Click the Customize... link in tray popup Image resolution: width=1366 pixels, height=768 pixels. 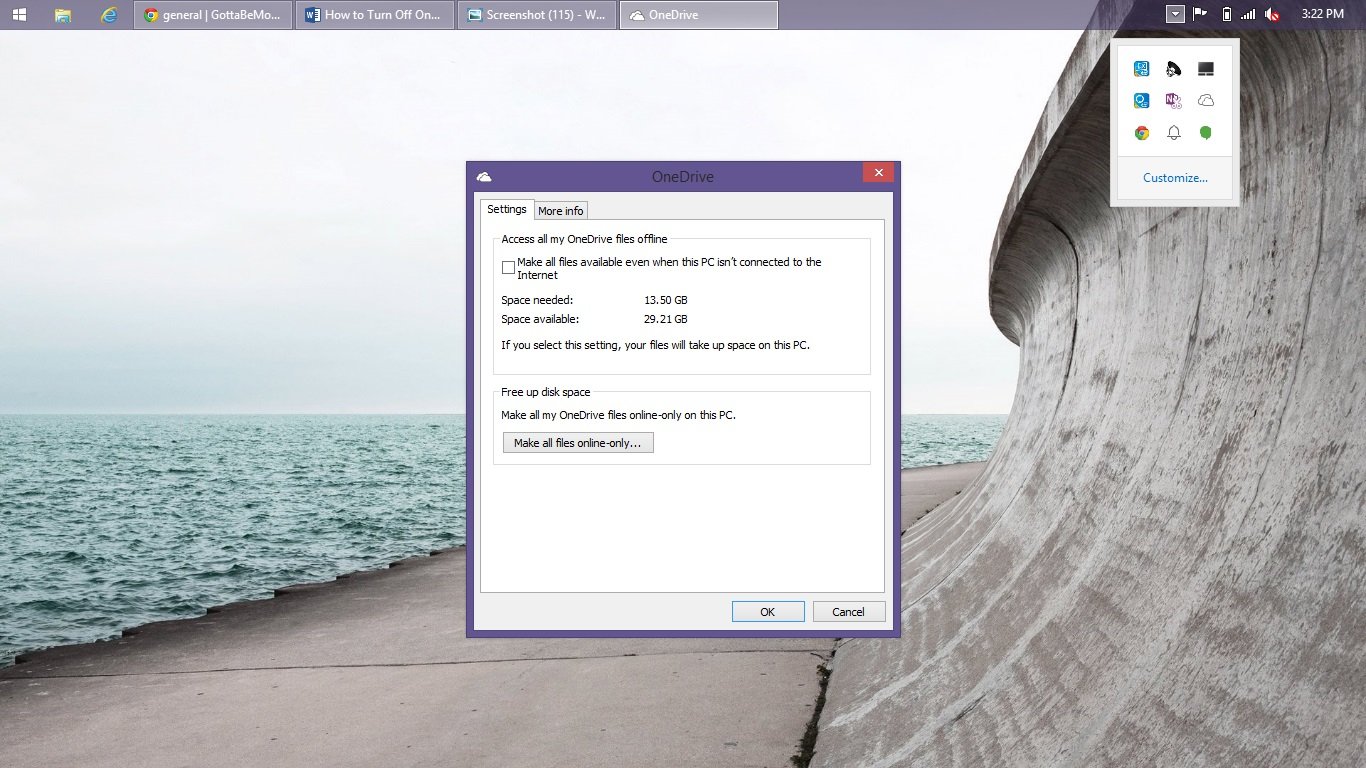click(x=1175, y=178)
